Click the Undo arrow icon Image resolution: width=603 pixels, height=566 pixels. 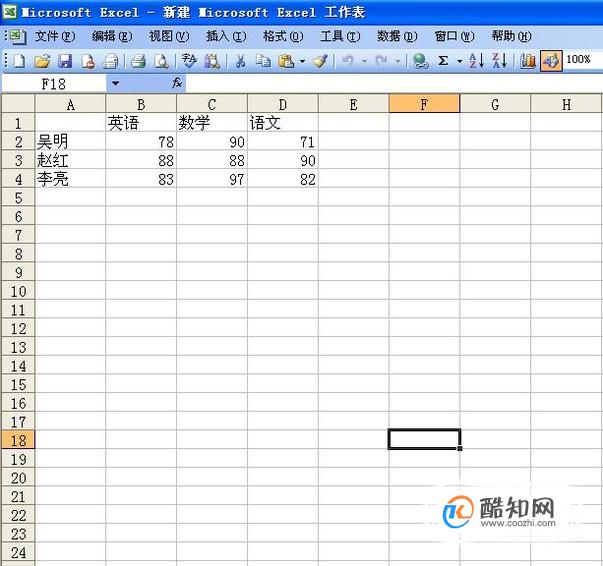348,61
